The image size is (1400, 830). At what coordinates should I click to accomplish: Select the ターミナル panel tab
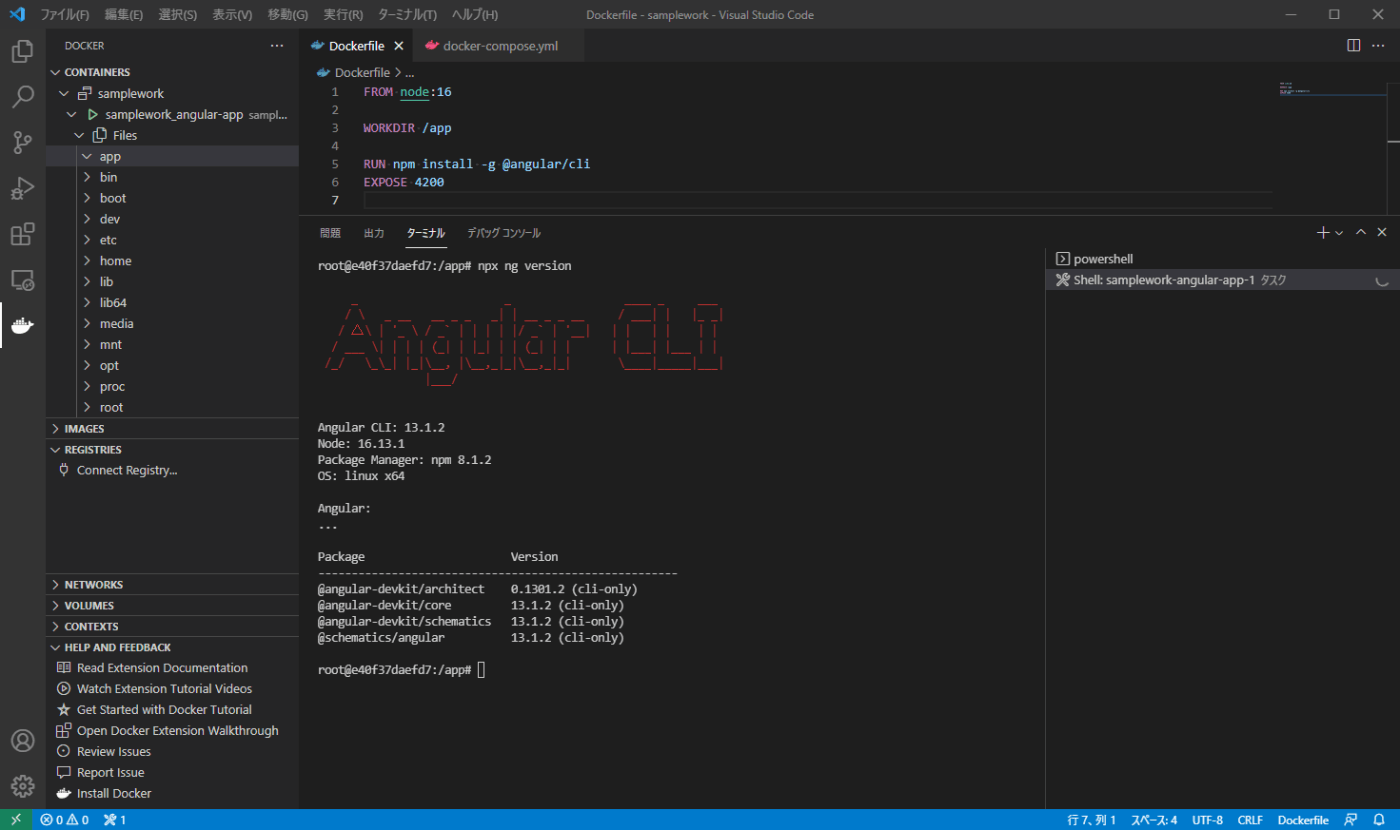(426, 233)
